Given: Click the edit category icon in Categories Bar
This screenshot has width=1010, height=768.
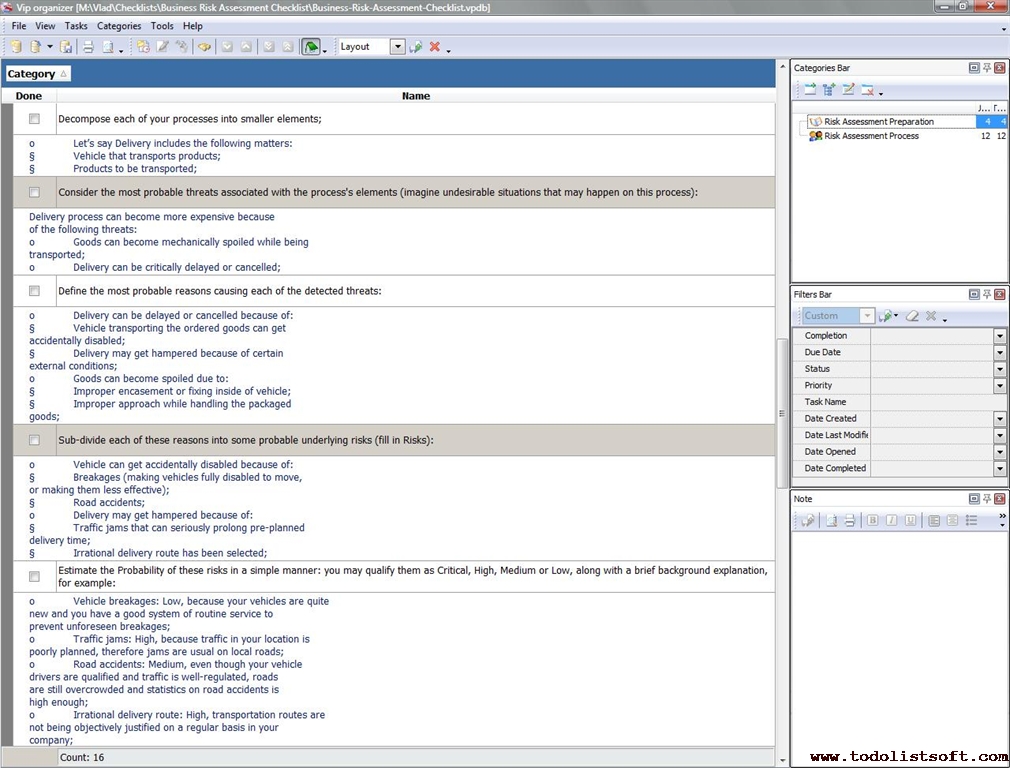Looking at the screenshot, I should [848, 90].
